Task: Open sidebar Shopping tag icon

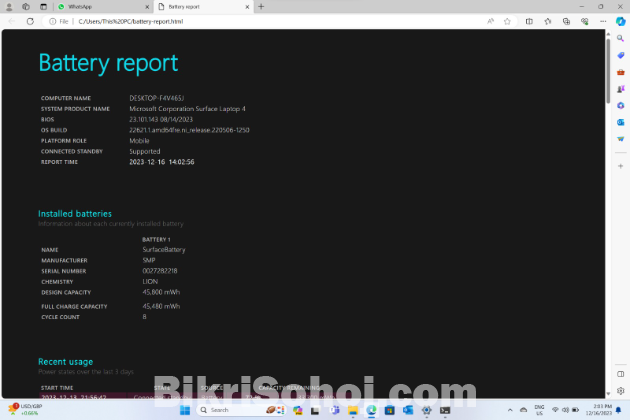Action: tap(621, 55)
